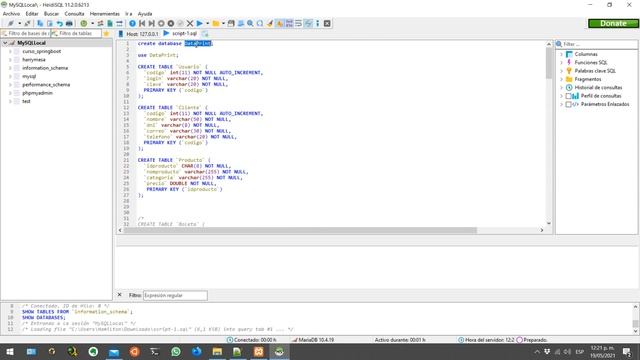The image size is (640, 360).
Task: Open the Ayuda menu
Action: pos(145,14)
